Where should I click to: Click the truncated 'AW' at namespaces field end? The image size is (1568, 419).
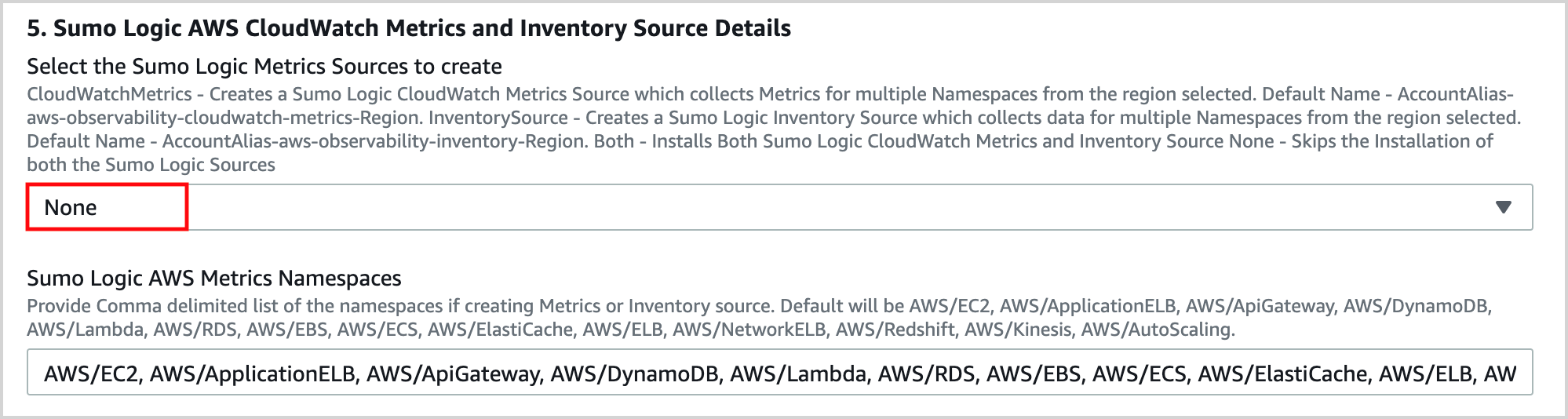(1500, 374)
